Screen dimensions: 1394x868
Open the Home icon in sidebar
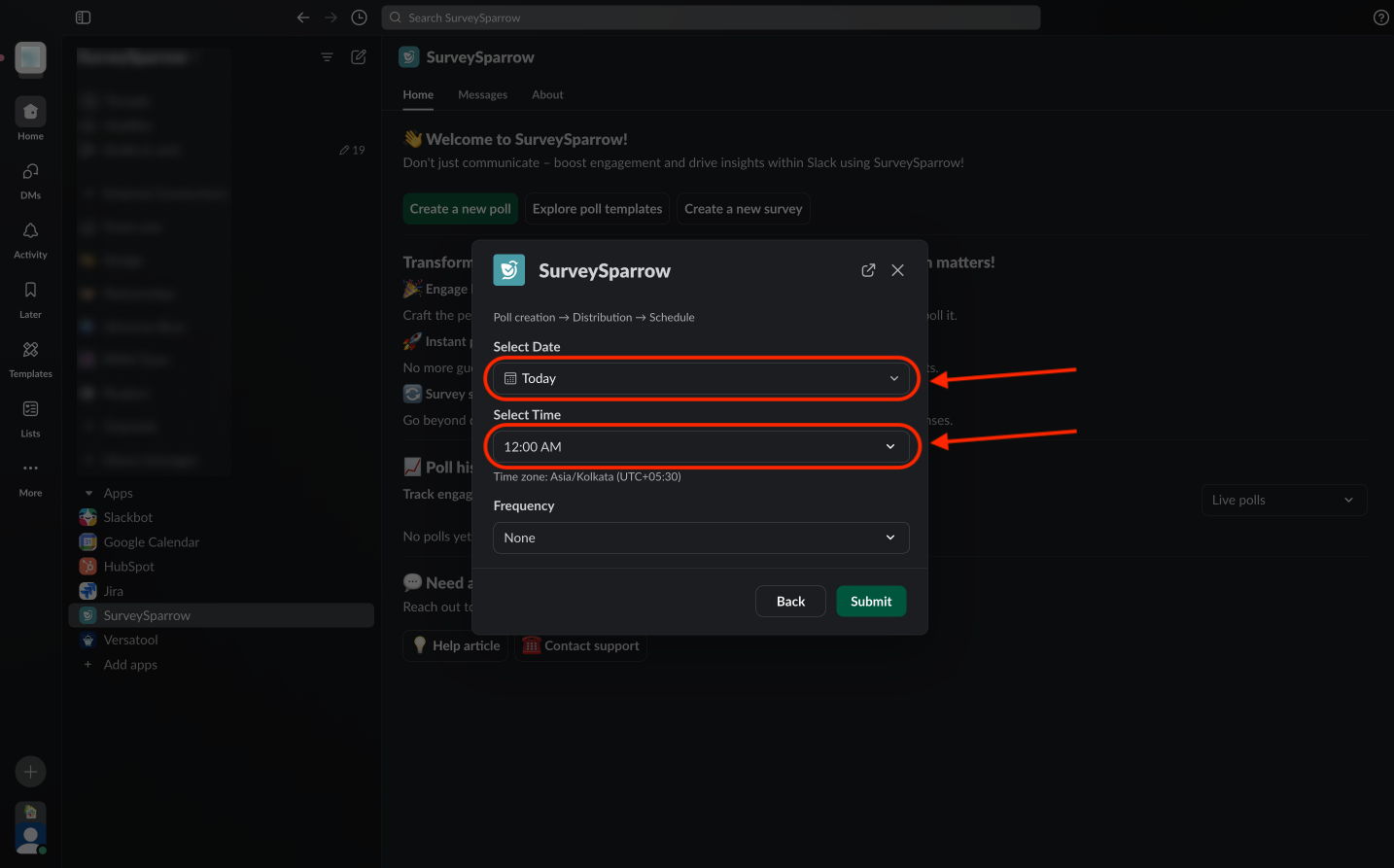pyautogui.click(x=30, y=113)
